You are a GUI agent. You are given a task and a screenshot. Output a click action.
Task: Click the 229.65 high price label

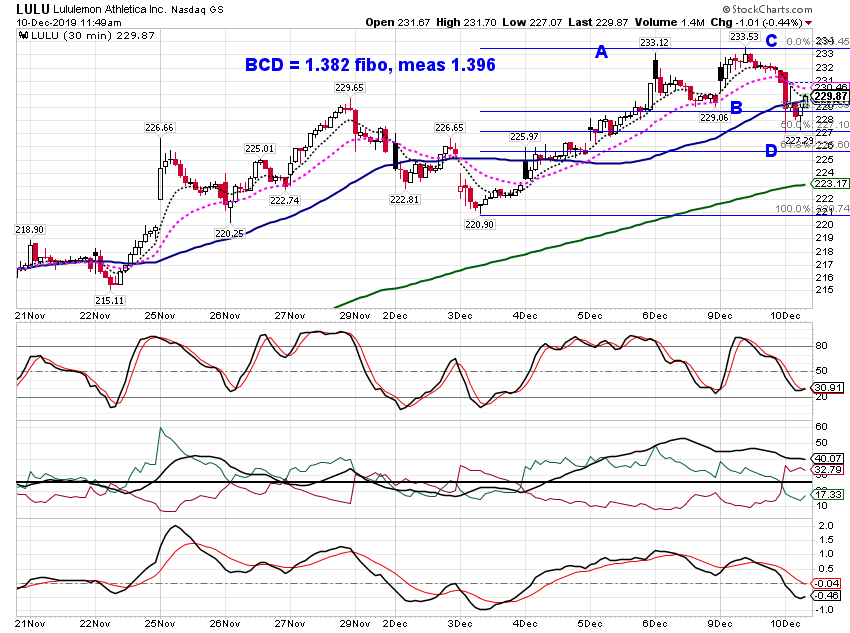(x=350, y=88)
